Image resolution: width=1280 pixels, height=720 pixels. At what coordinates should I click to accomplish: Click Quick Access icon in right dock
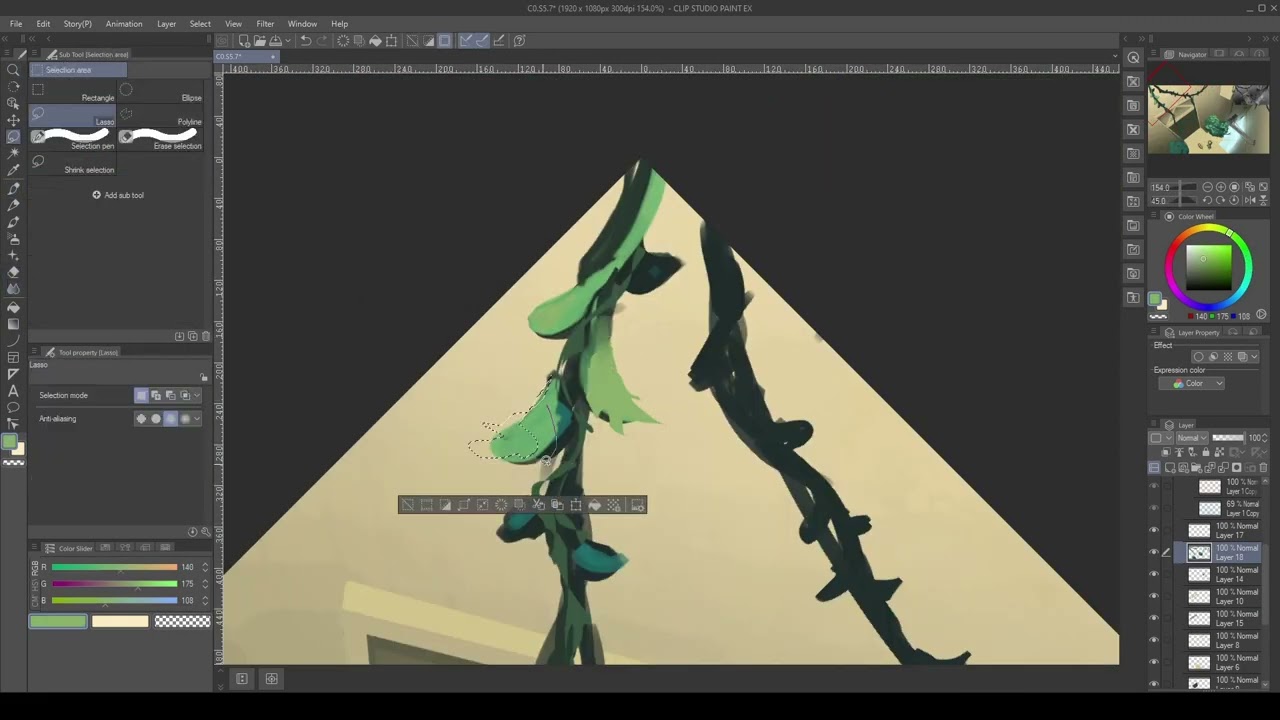pos(1133,57)
